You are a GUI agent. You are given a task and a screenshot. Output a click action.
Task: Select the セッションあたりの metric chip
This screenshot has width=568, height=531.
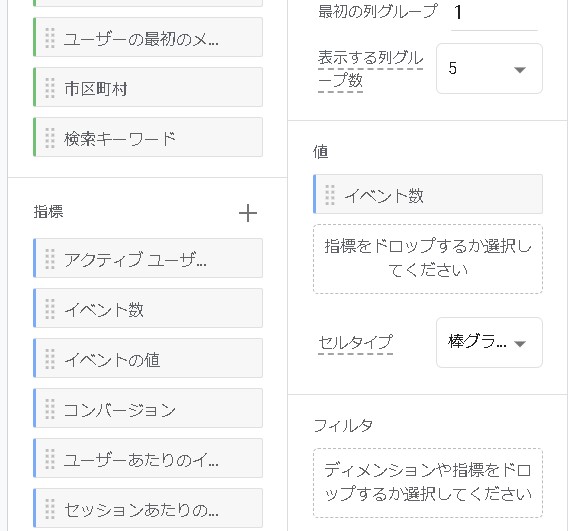pos(148,508)
